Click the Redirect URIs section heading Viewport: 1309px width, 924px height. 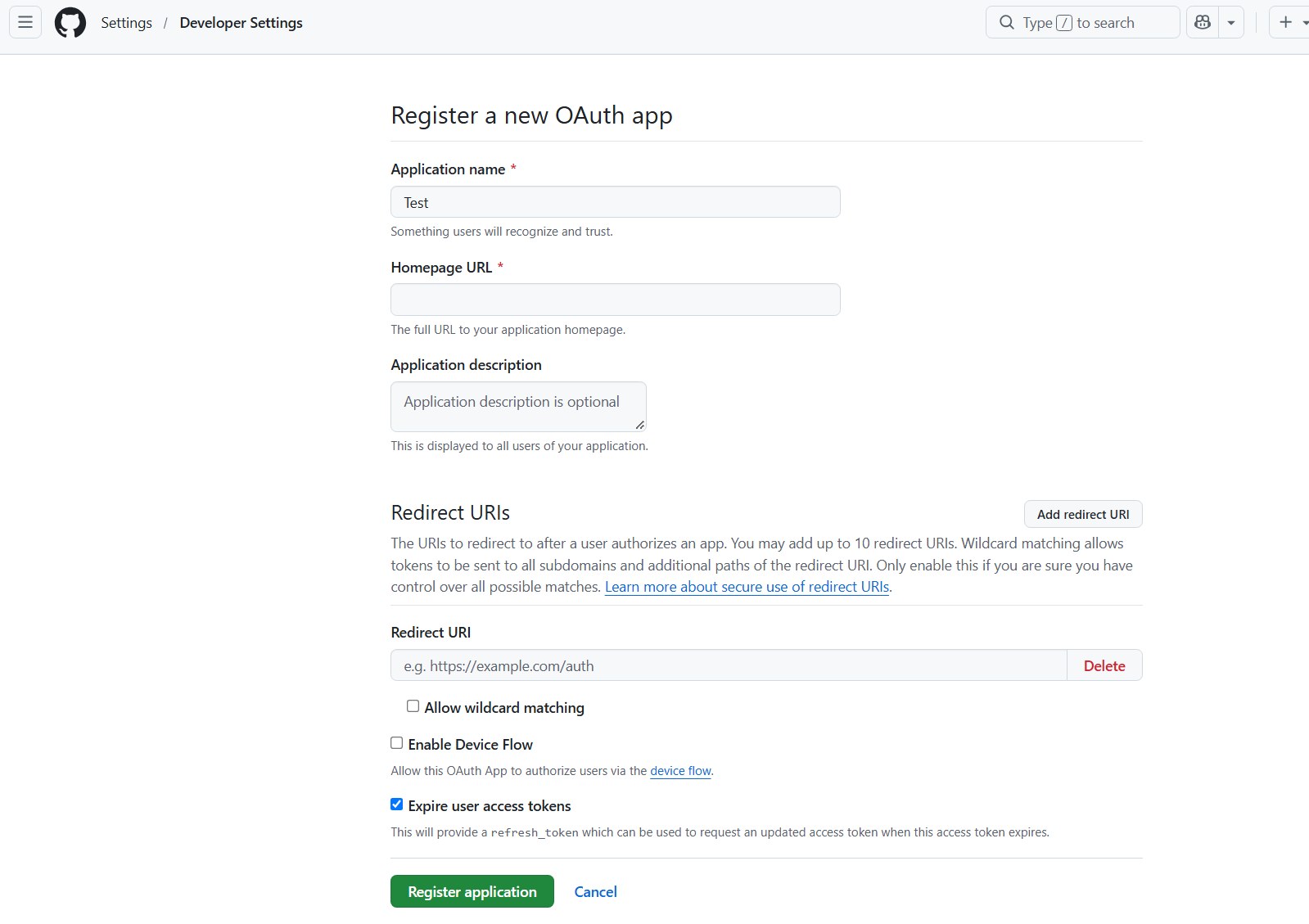pos(450,512)
